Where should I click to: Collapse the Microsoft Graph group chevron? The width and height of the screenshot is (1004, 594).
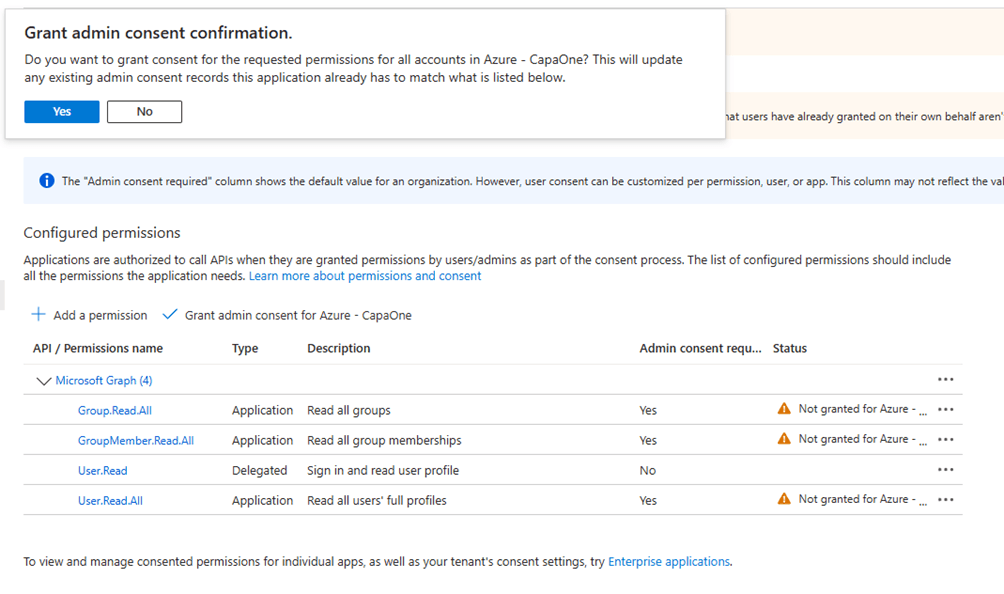pyautogui.click(x=43, y=381)
